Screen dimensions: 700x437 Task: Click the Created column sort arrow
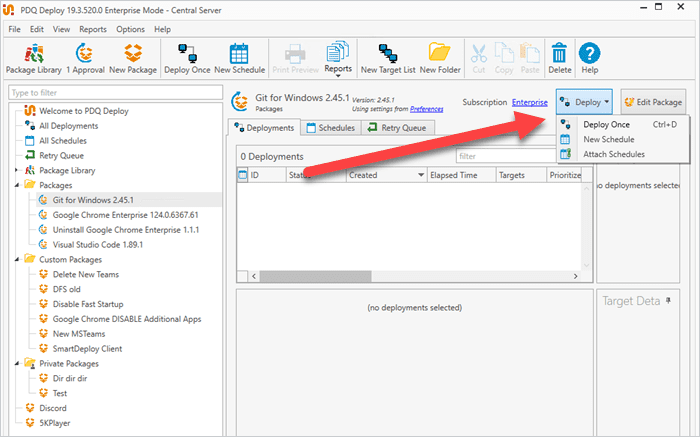click(421, 175)
